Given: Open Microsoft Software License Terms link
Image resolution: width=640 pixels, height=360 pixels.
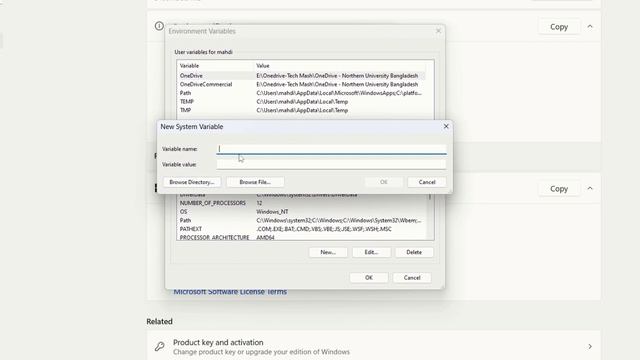Looking at the screenshot, I should pos(230,291).
